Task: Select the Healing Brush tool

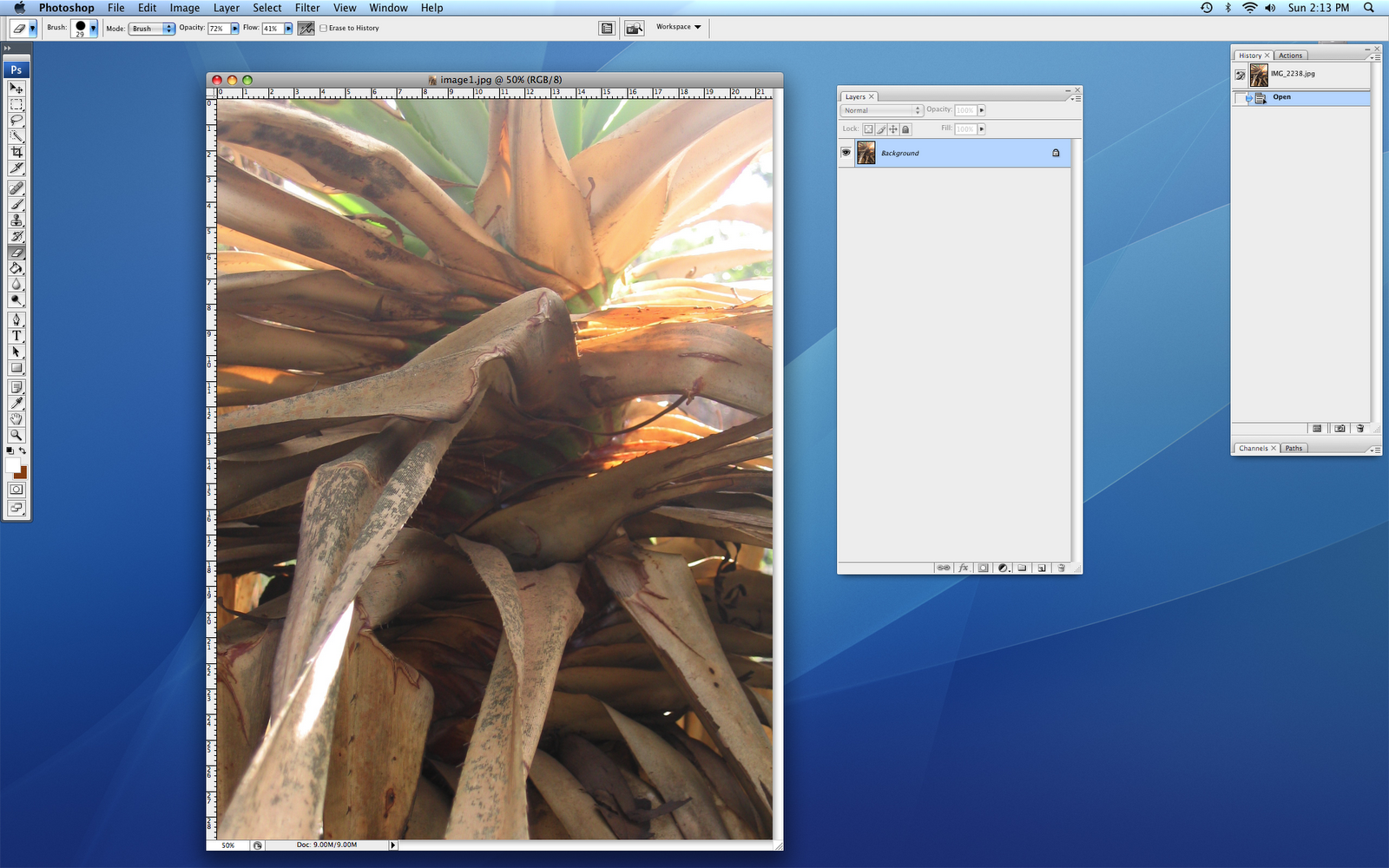Action: coord(16,188)
